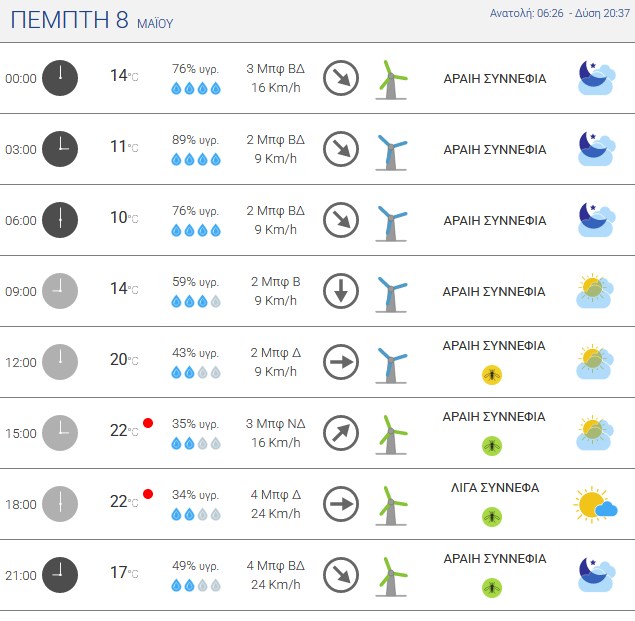Click the 4 Μπφ Δ wind text
Screen dimensions: 635x621
pyautogui.click(x=275, y=494)
